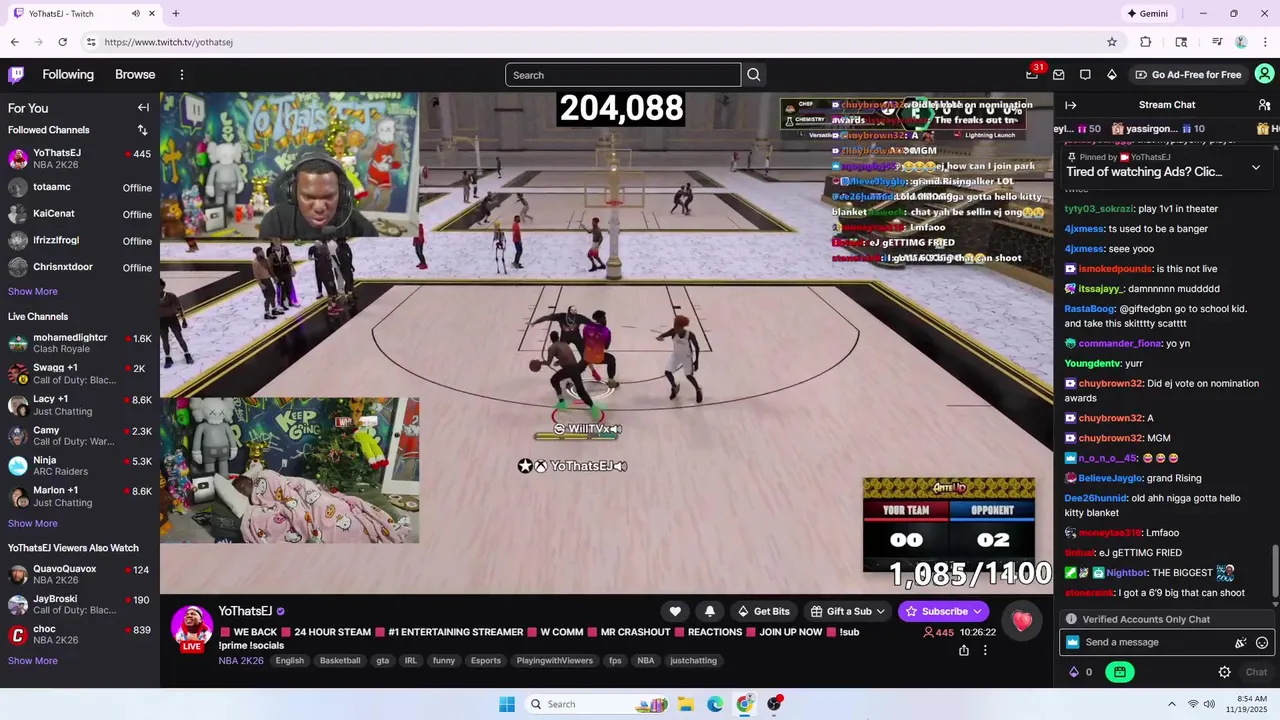Open browser extensions puzzle icon

[x=1146, y=42]
